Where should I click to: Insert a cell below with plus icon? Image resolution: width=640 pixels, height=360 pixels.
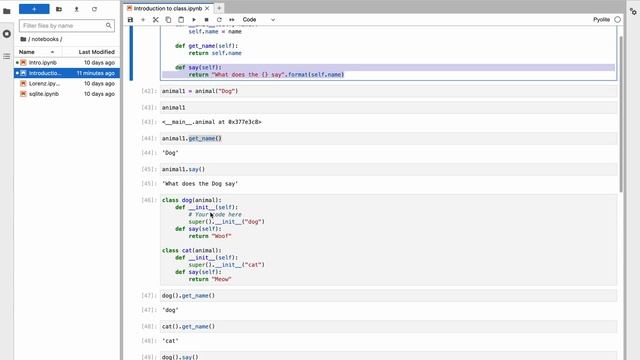[x=143, y=20]
